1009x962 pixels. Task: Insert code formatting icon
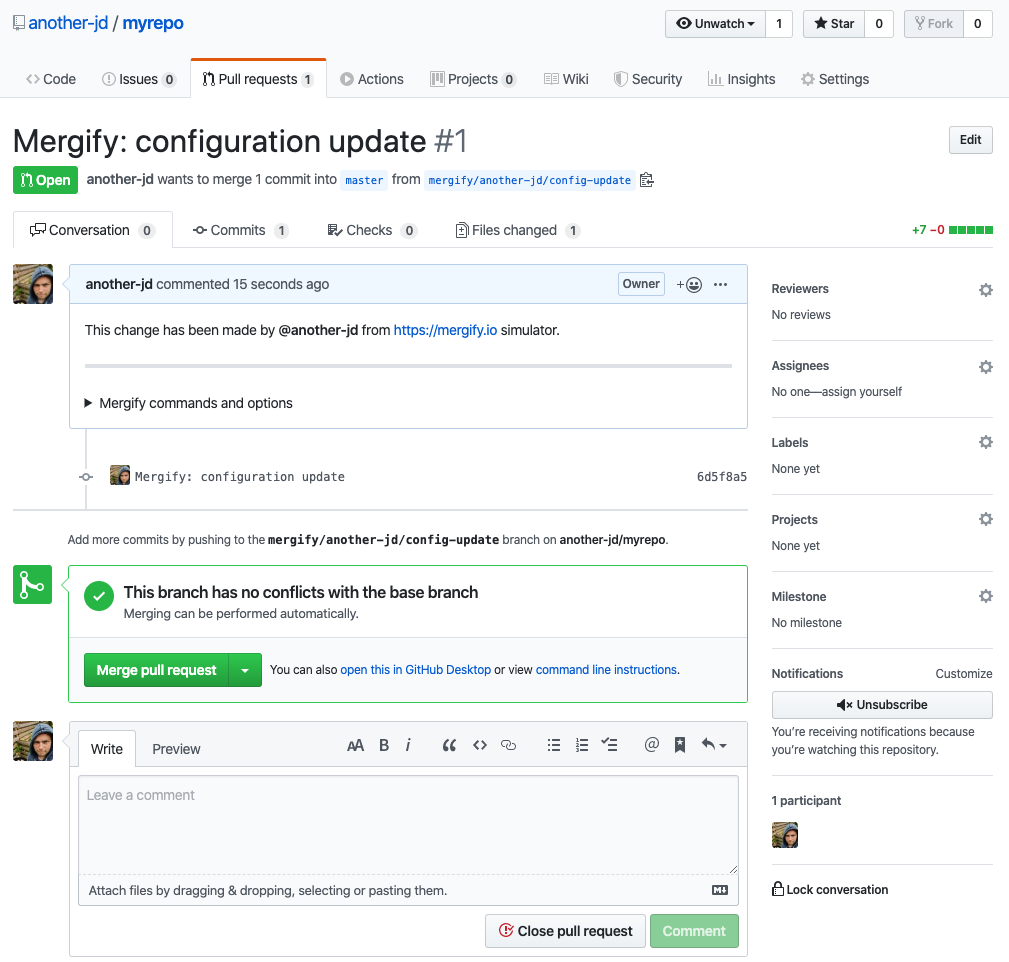(x=480, y=745)
